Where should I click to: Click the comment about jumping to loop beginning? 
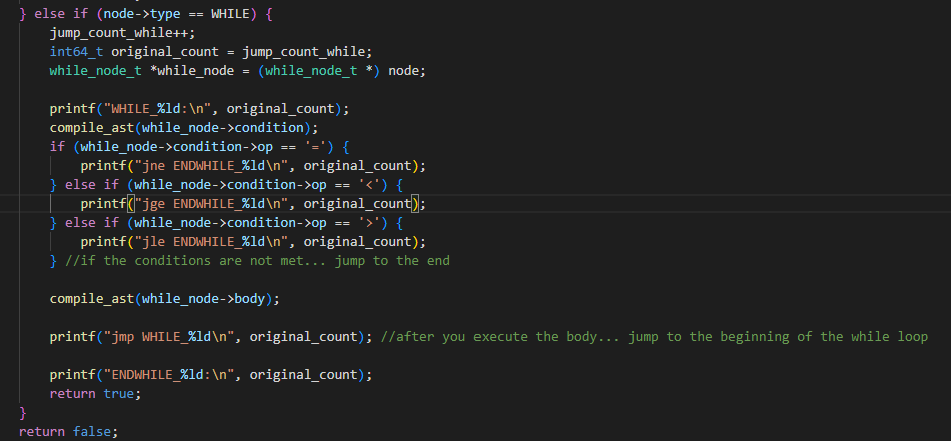click(654, 337)
